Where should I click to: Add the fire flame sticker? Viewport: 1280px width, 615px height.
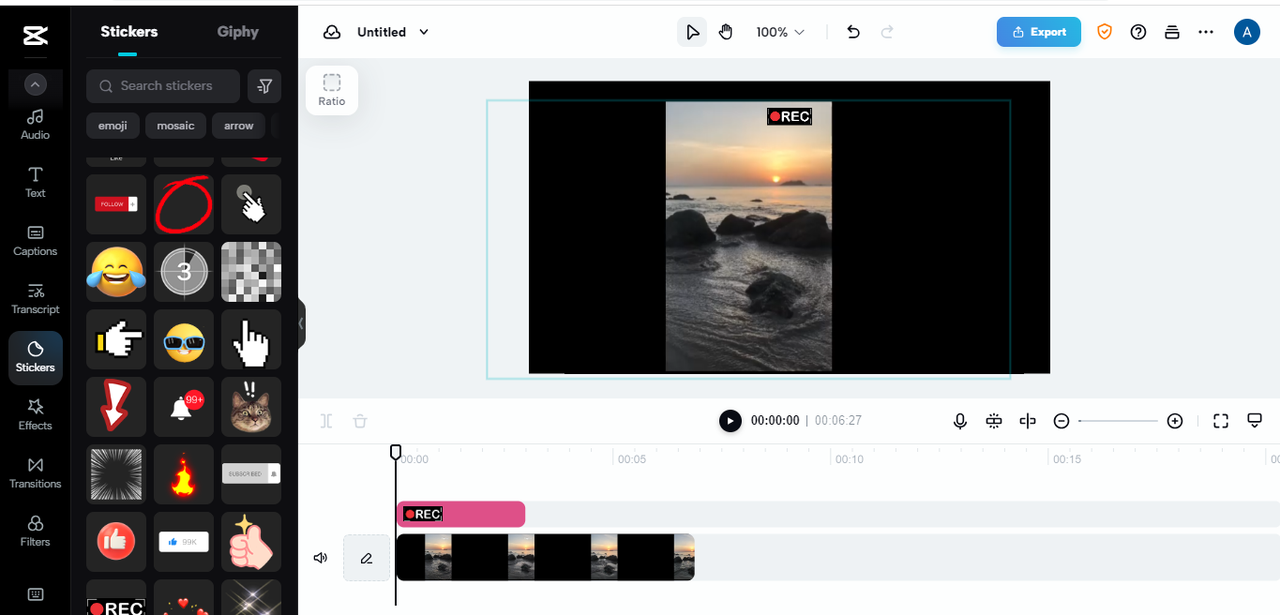[x=183, y=474]
